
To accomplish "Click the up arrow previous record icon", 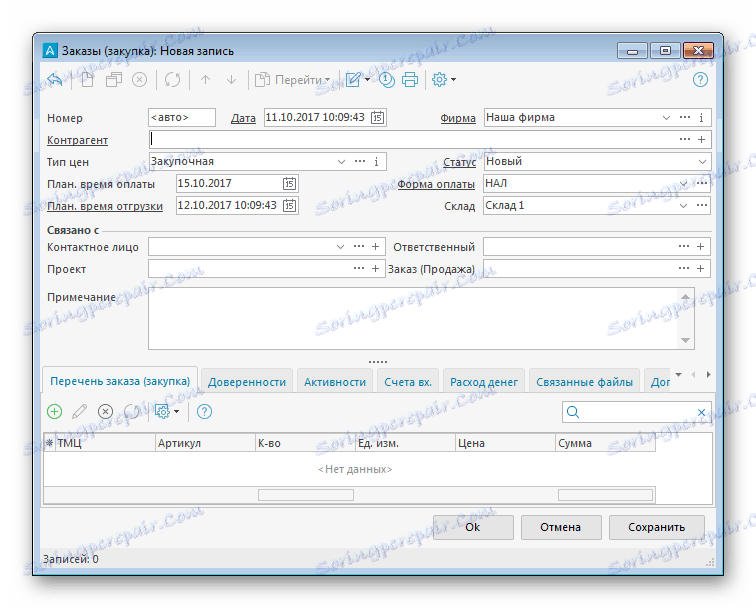I will coord(205,80).
